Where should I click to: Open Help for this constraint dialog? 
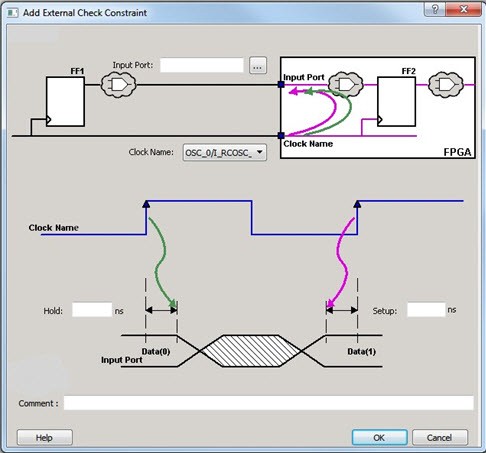click(45, 437)
